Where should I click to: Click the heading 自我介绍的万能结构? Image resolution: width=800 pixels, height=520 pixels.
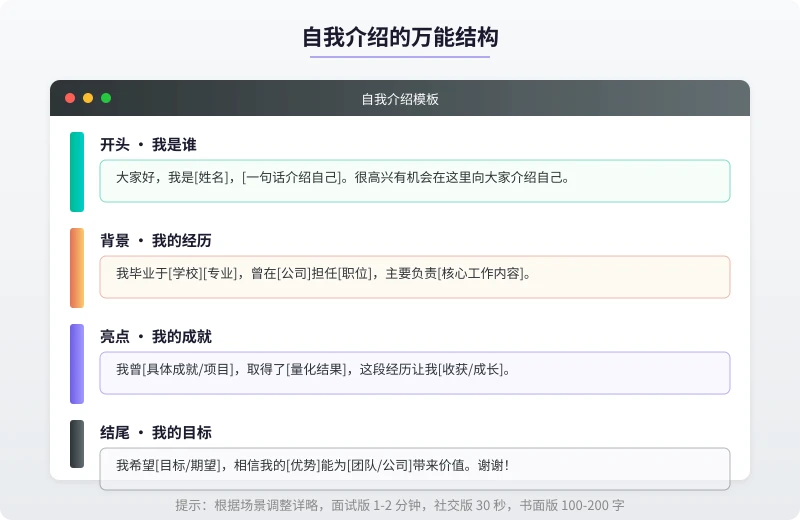400,37
